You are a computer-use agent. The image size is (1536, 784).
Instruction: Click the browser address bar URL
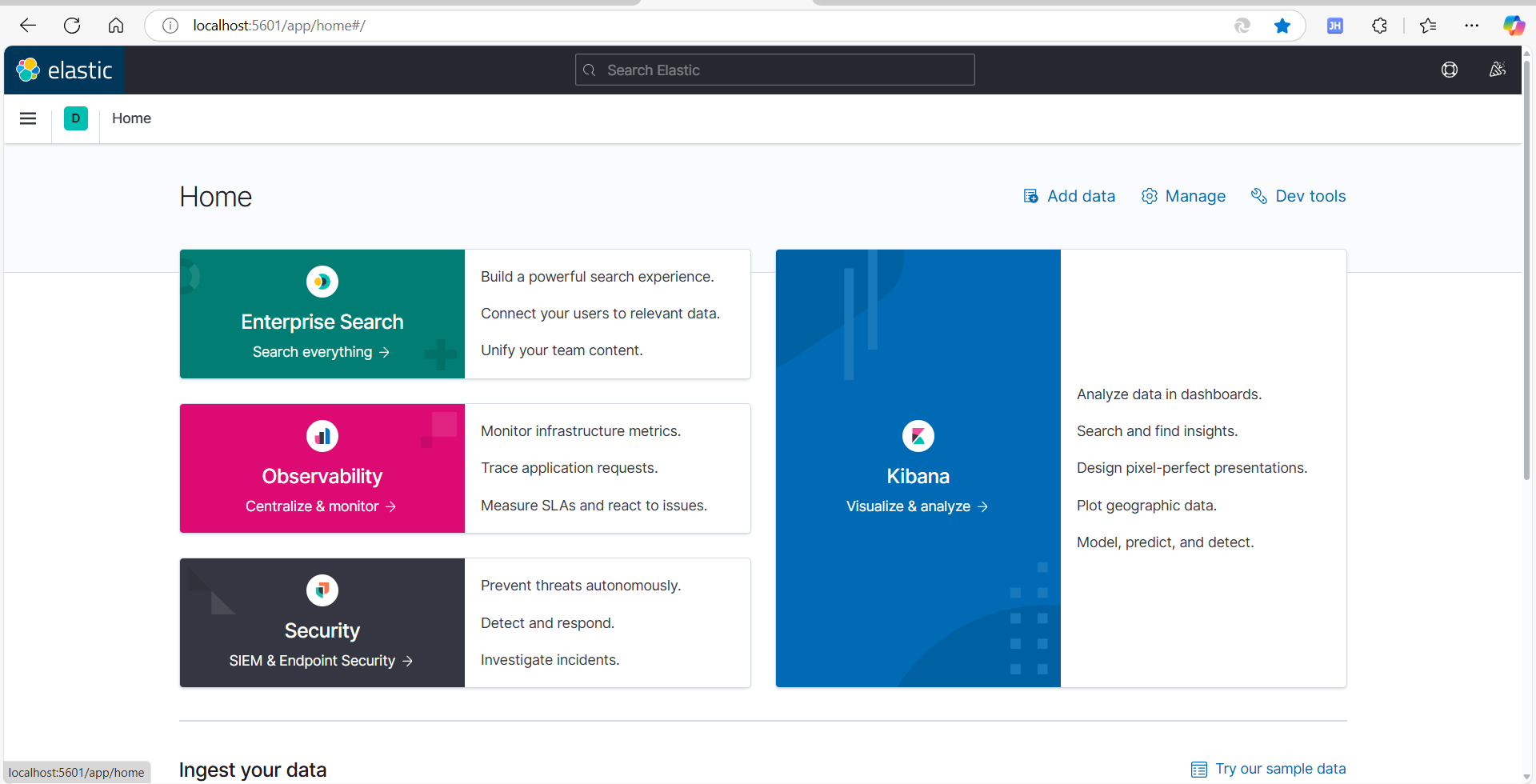click(x=279, y=26)
